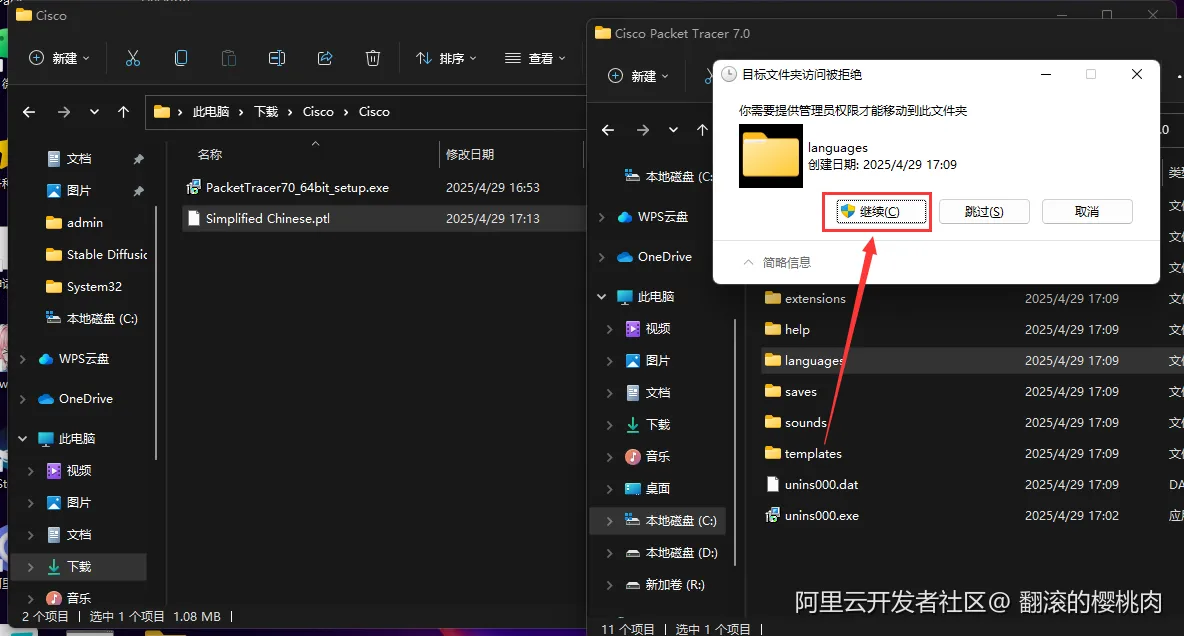
Task: Select 下载 in Cisco window sidebar tree
Action: (x=79, y=567)
